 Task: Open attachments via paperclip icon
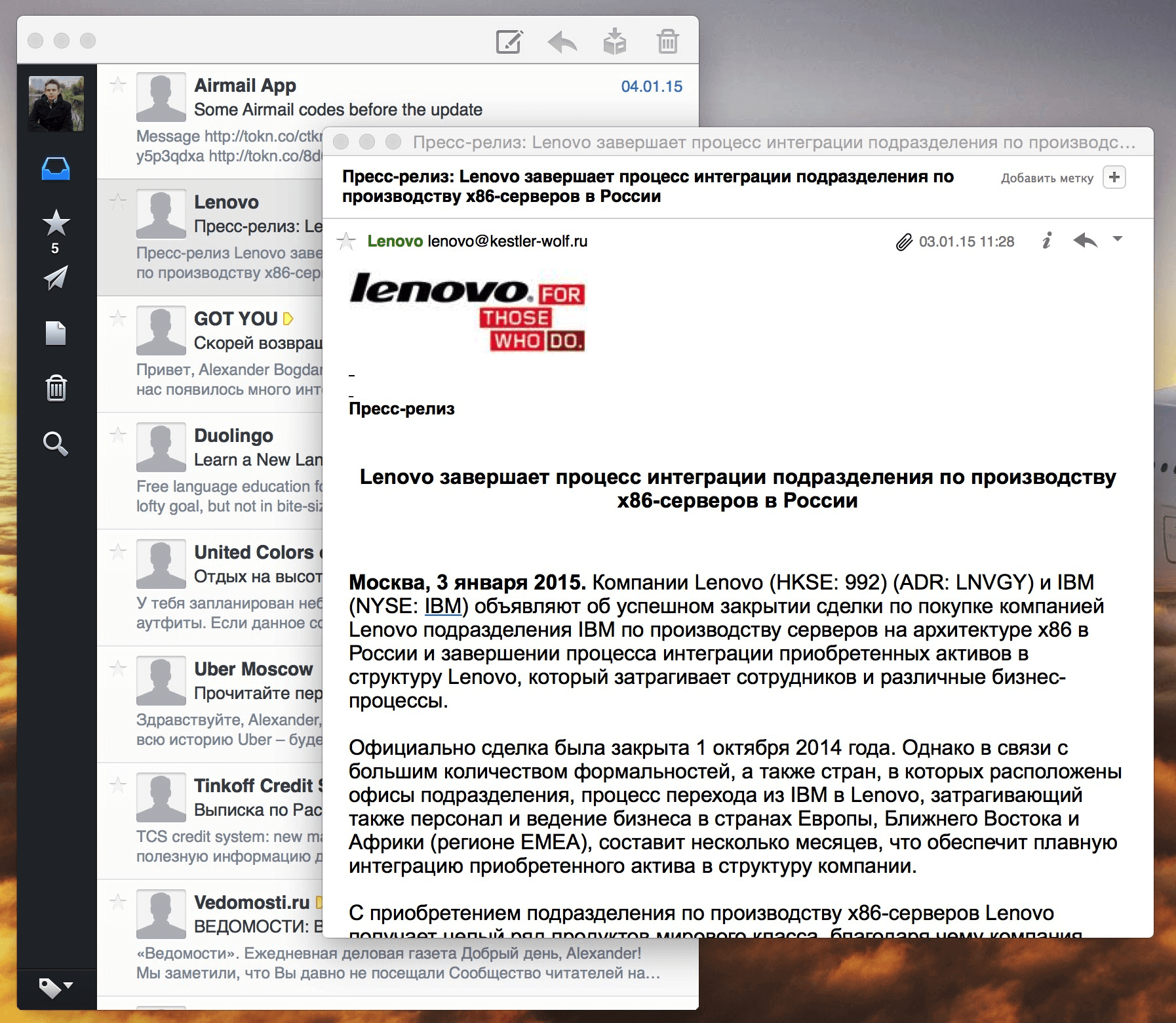coord(904,242)
